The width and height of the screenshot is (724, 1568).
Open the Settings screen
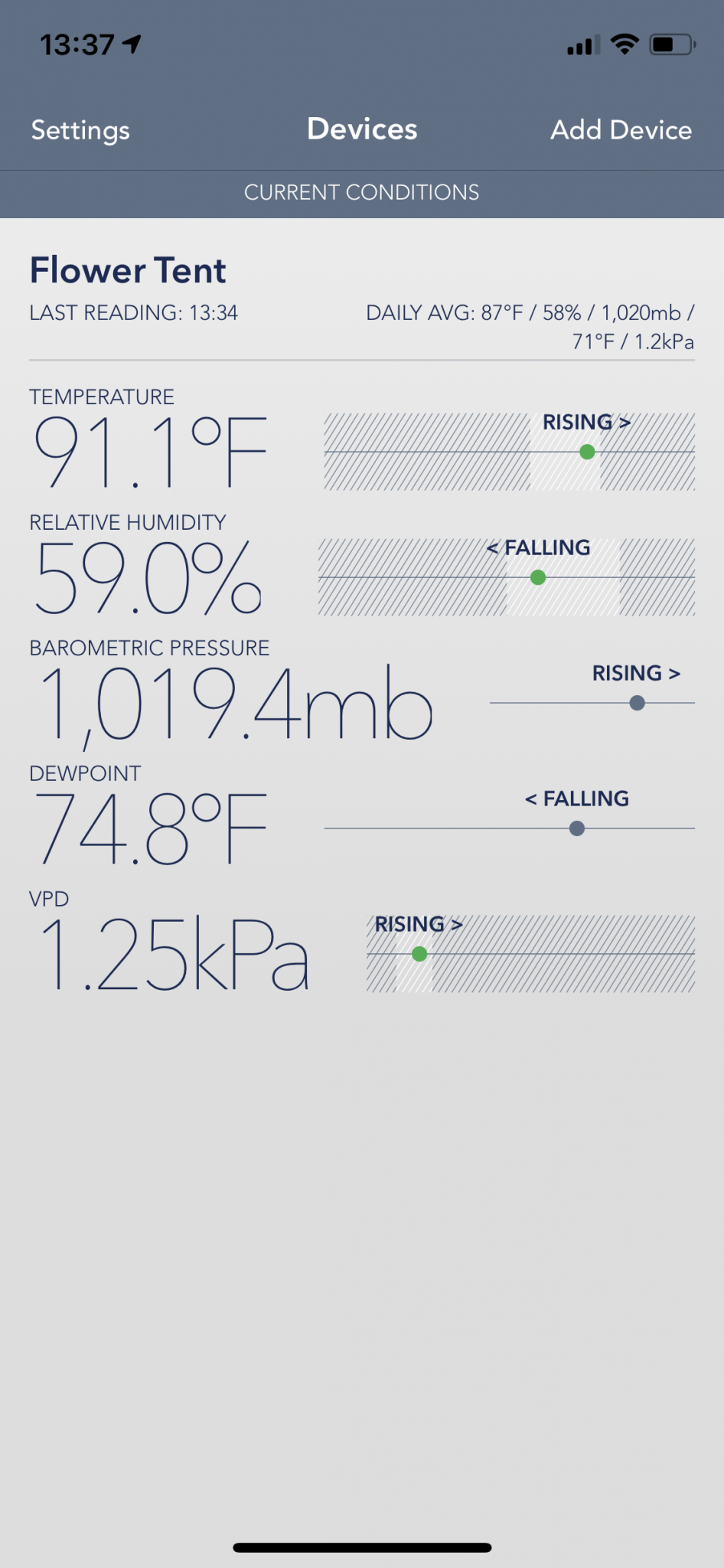80,130
